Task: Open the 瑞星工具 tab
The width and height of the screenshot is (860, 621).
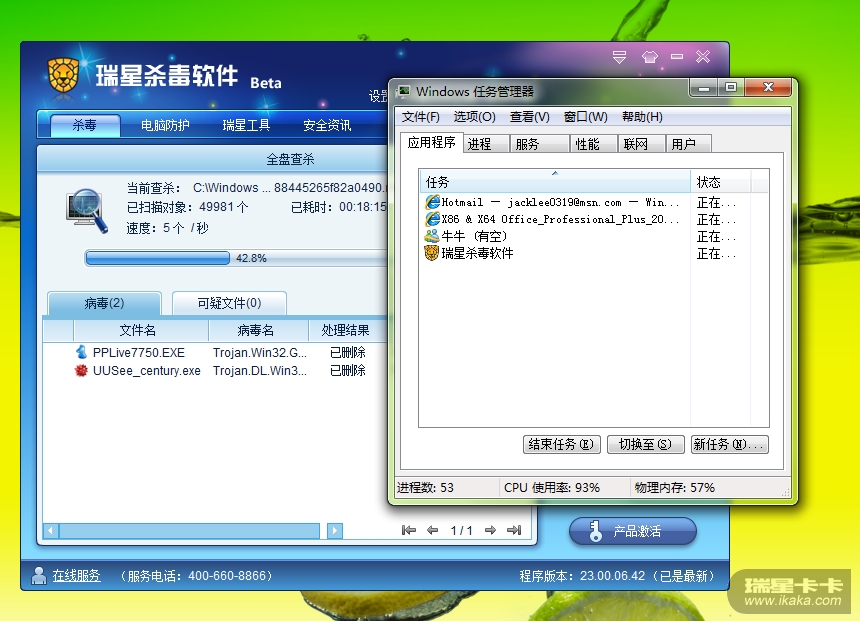Action: (246, 126)
